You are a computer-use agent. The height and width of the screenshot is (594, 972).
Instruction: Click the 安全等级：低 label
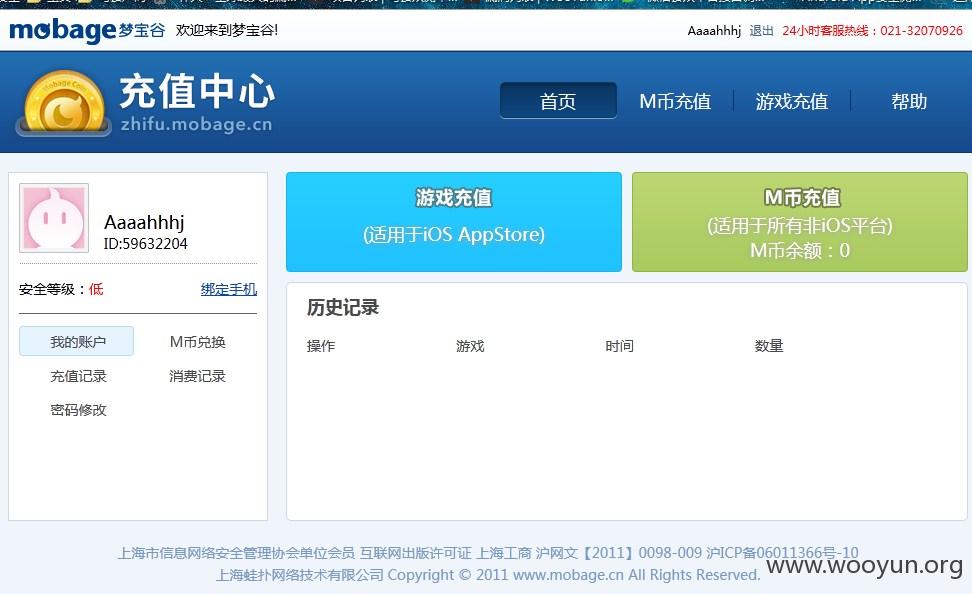[61, 289]
